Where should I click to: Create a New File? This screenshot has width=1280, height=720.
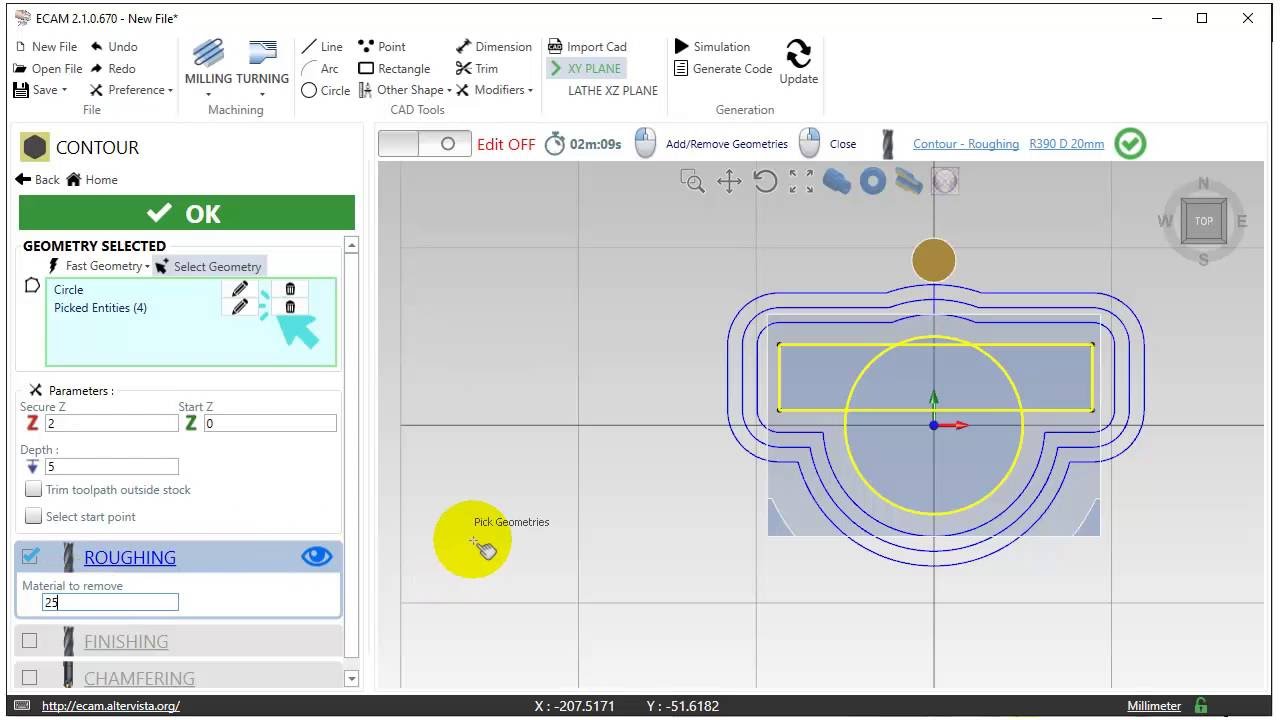point(46,47)
